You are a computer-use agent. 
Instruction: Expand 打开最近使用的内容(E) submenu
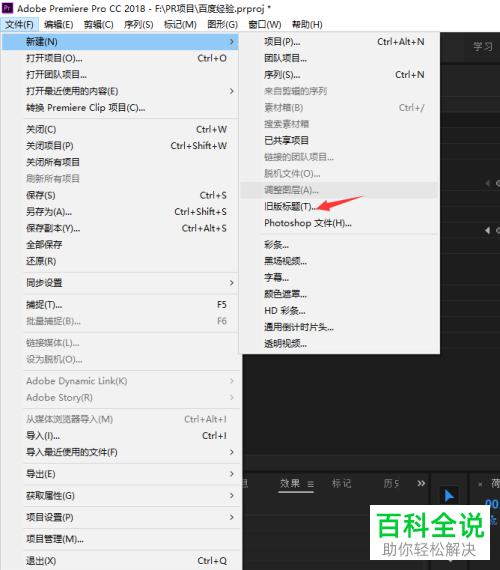[120, 91]
